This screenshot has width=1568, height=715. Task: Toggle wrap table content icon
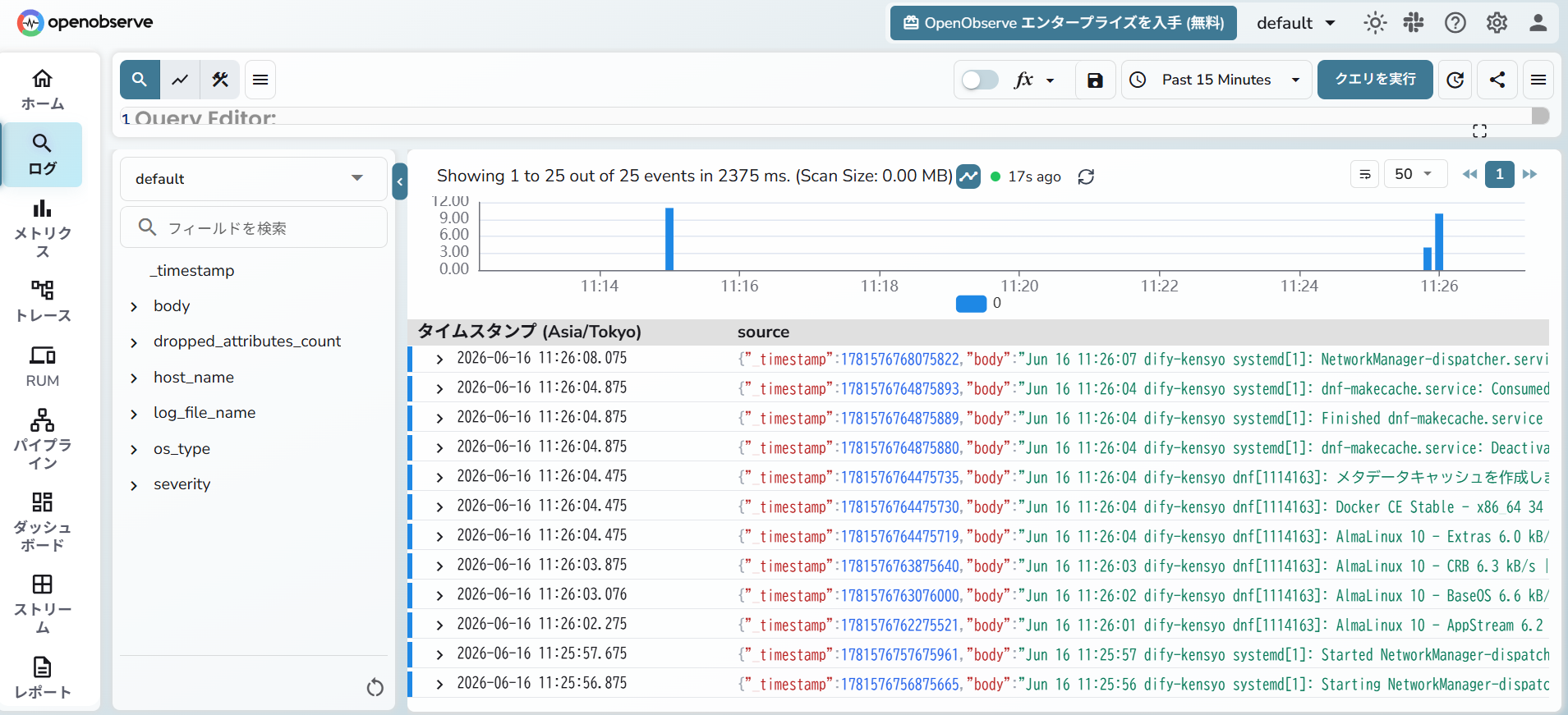coord(1365,174)
